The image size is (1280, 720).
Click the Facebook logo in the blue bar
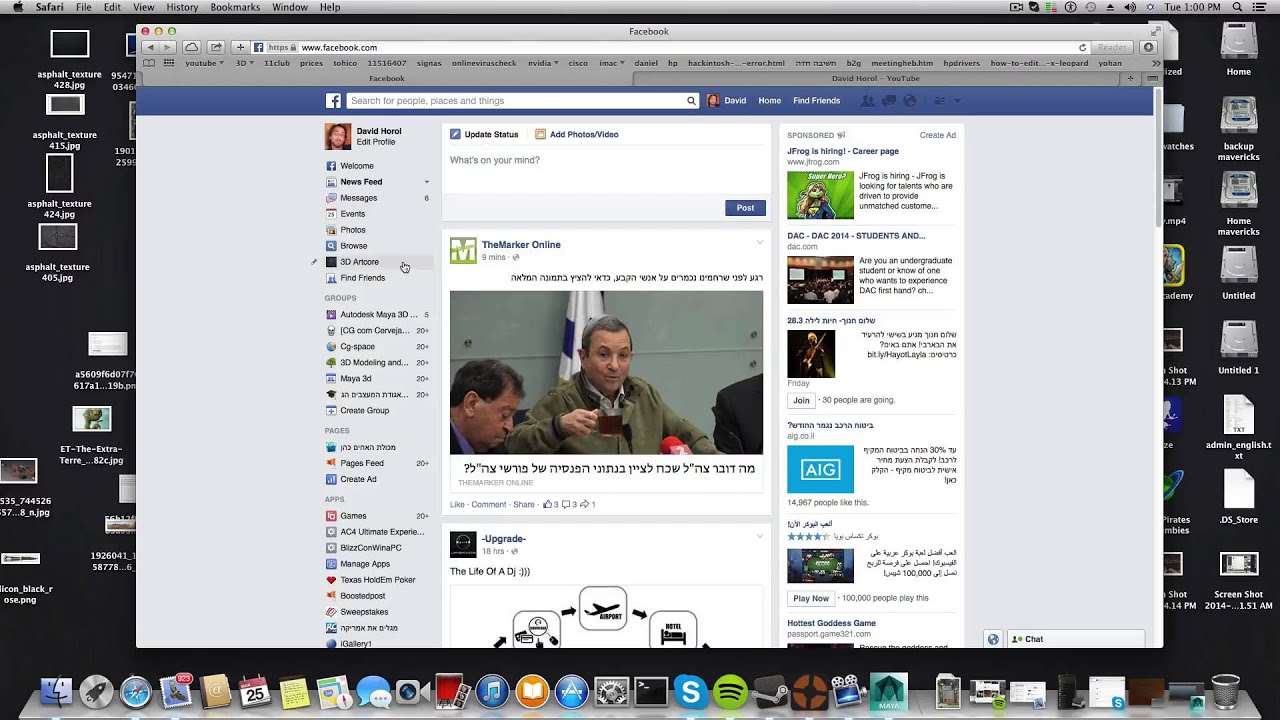pos(333,101)
